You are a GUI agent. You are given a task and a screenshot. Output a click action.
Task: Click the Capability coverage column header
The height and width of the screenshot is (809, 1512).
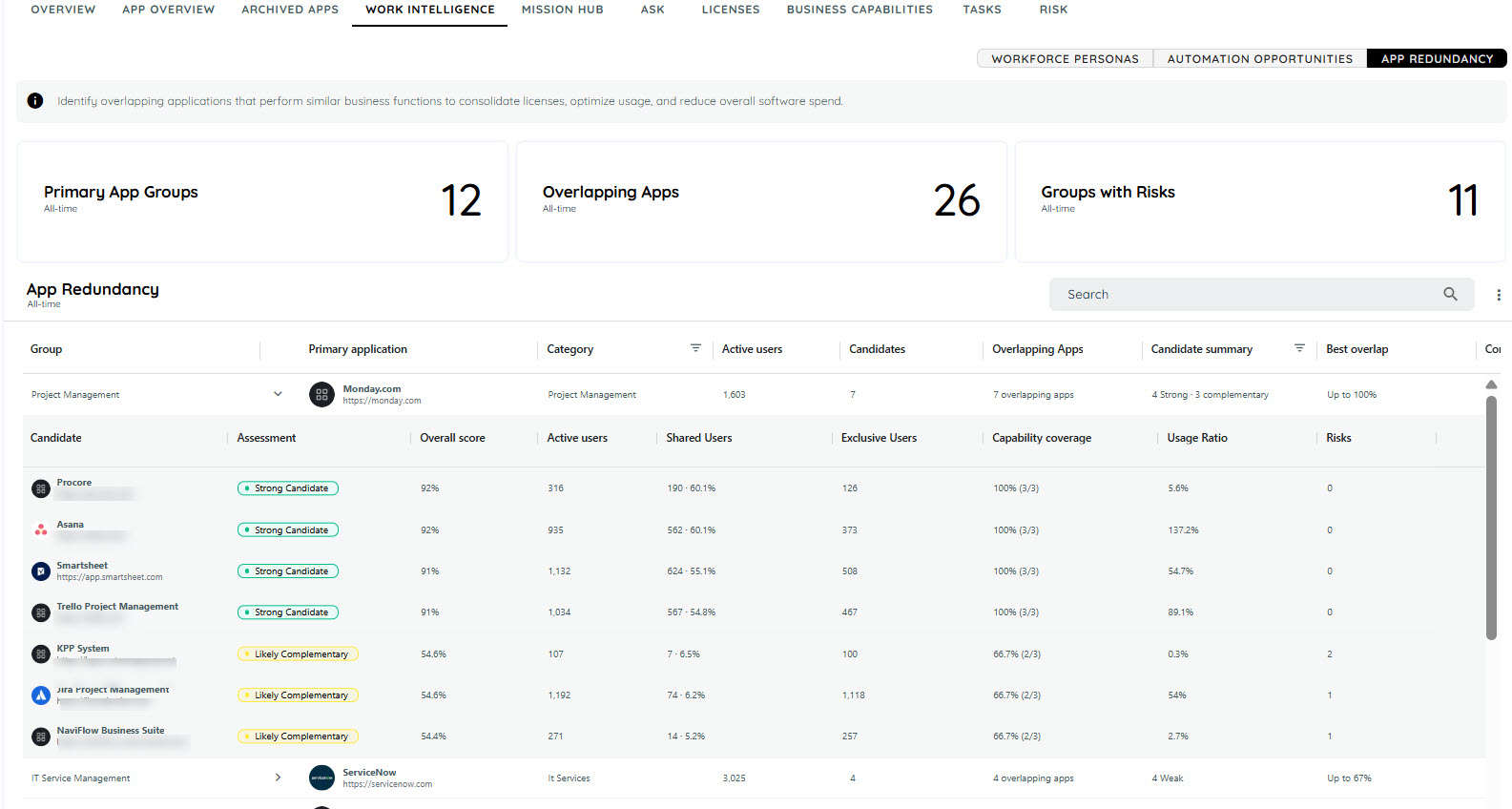[1042, 438]
